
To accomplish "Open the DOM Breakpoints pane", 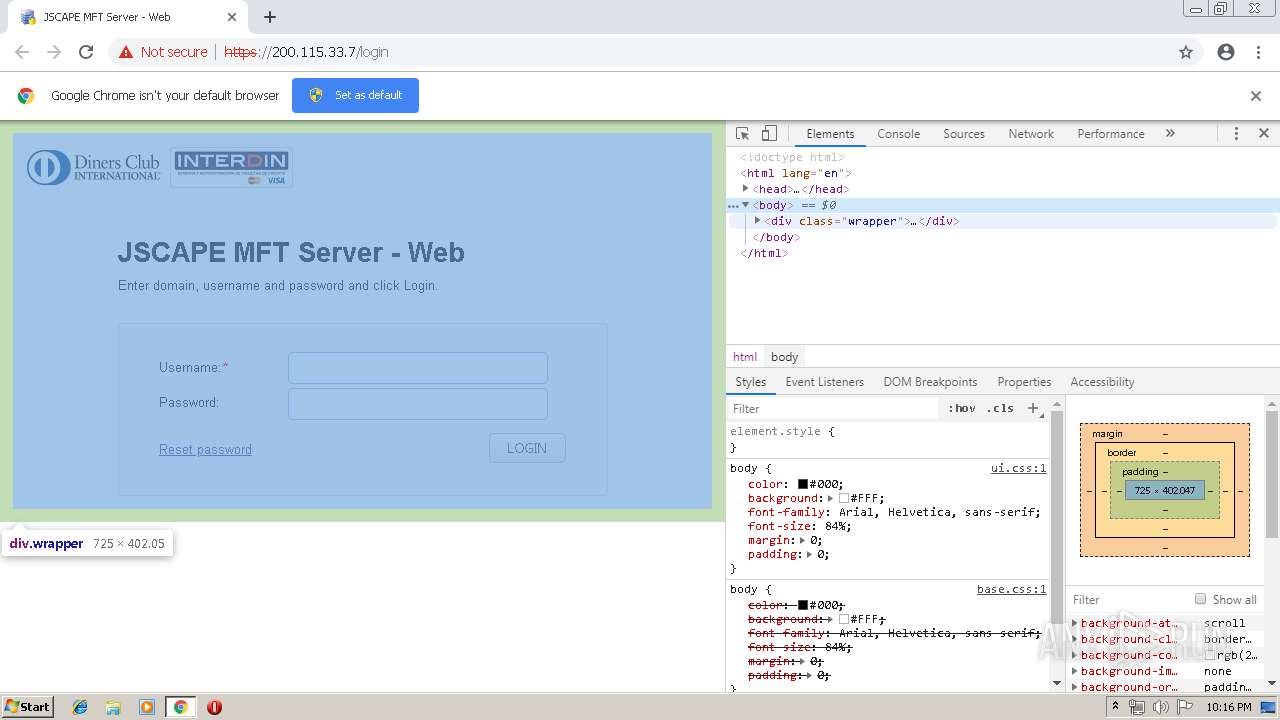I will 930,382.
